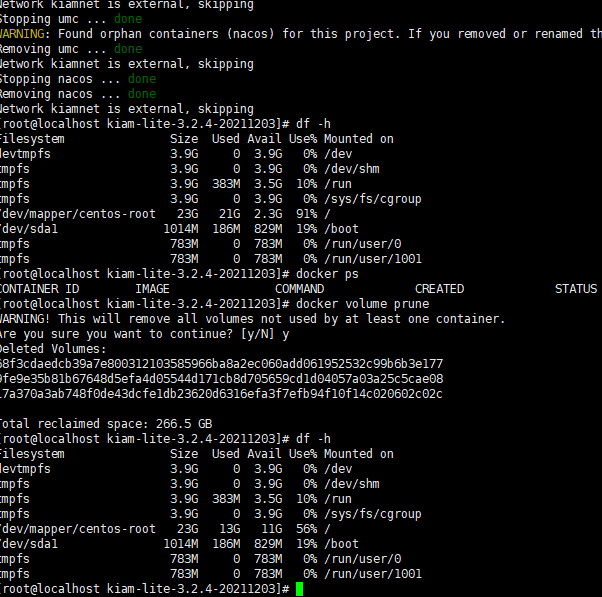
Task: Click the '91%' usage value
Action: [306, 214]
